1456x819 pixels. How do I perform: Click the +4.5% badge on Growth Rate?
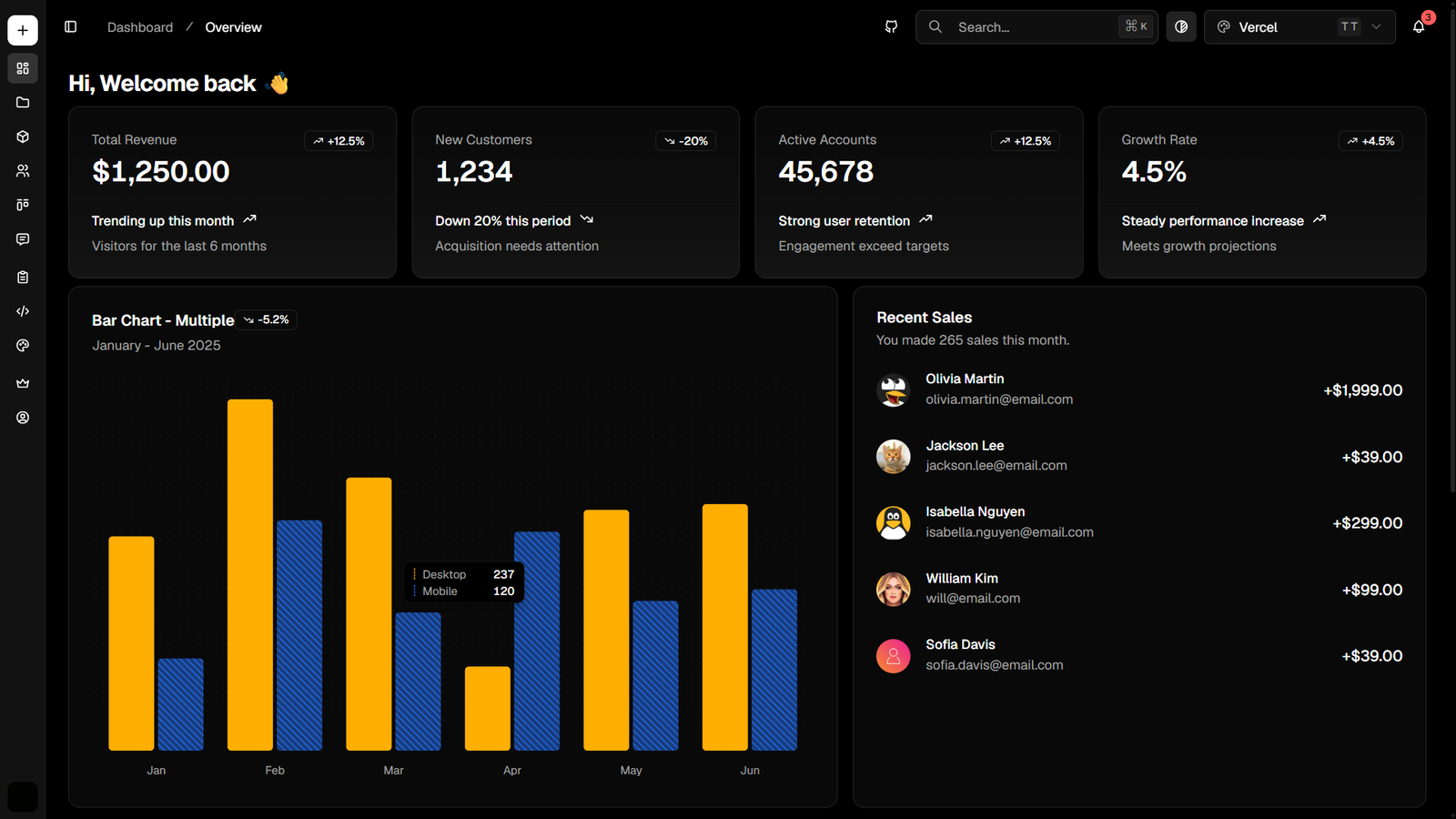[1370, 141]
